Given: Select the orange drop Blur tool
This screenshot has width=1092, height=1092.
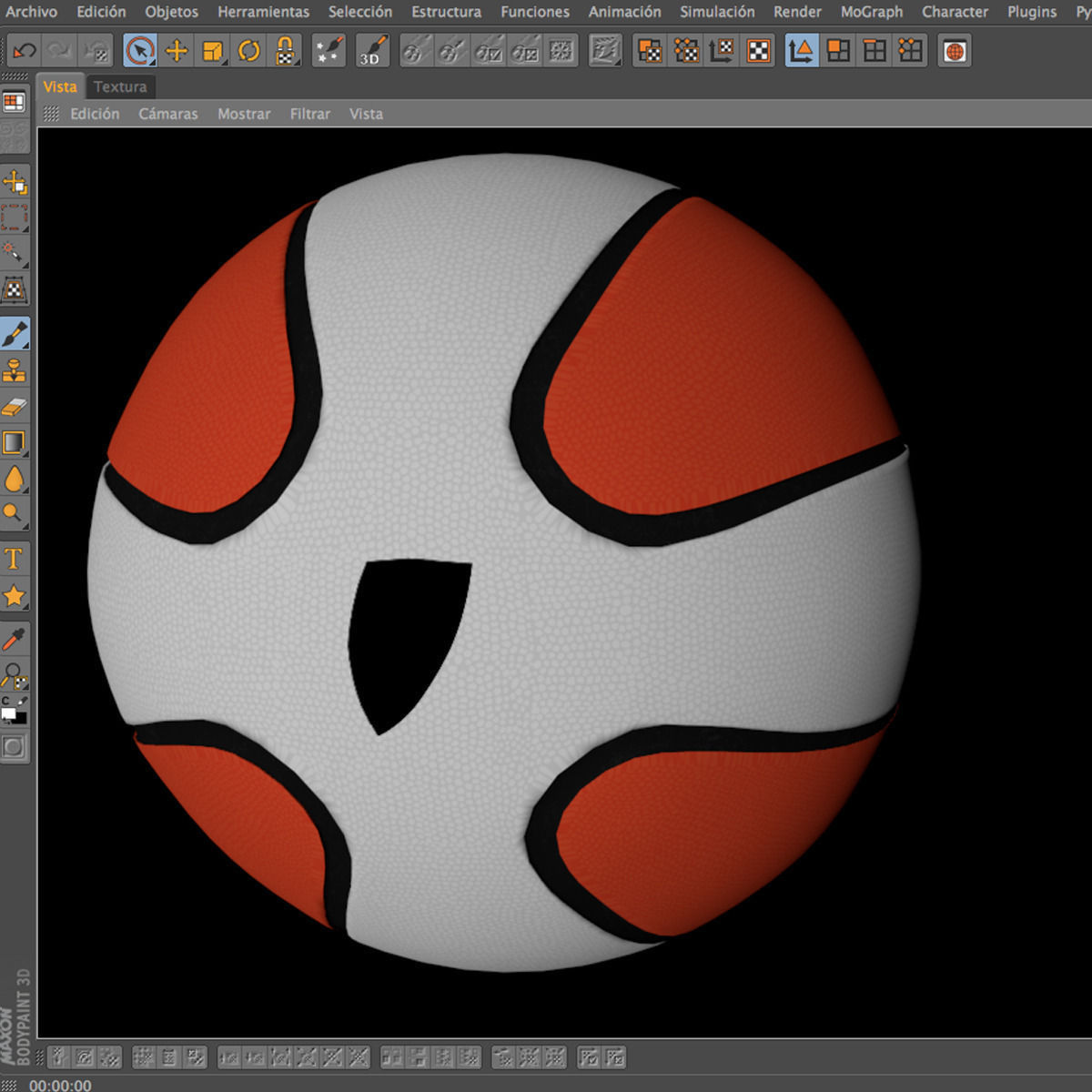Looking at the screenshot, I should (x=15, y=479).
